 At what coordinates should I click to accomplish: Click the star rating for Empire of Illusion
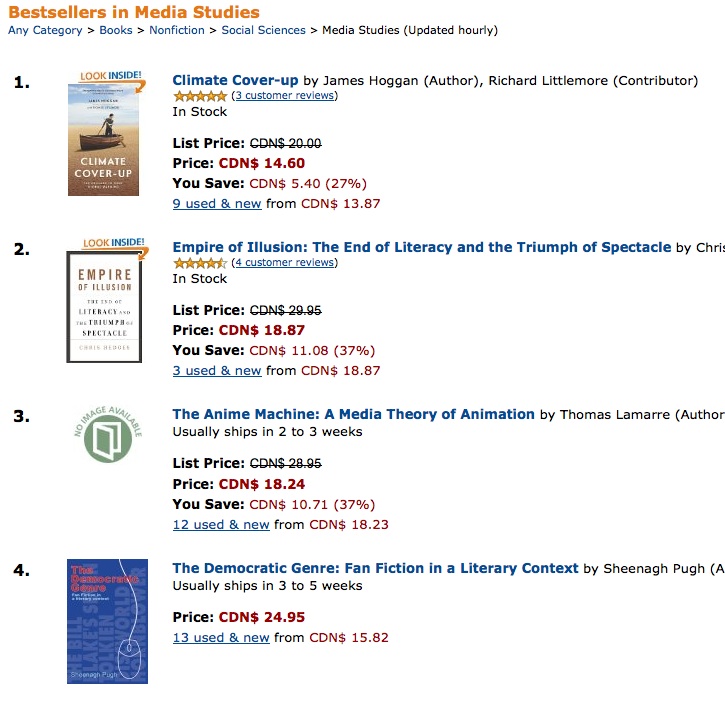tap(200, 263)
